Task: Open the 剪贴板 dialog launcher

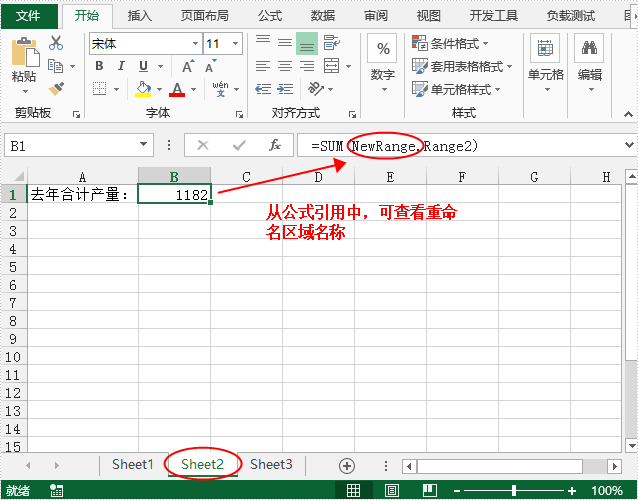Action: tap(76, 115)
